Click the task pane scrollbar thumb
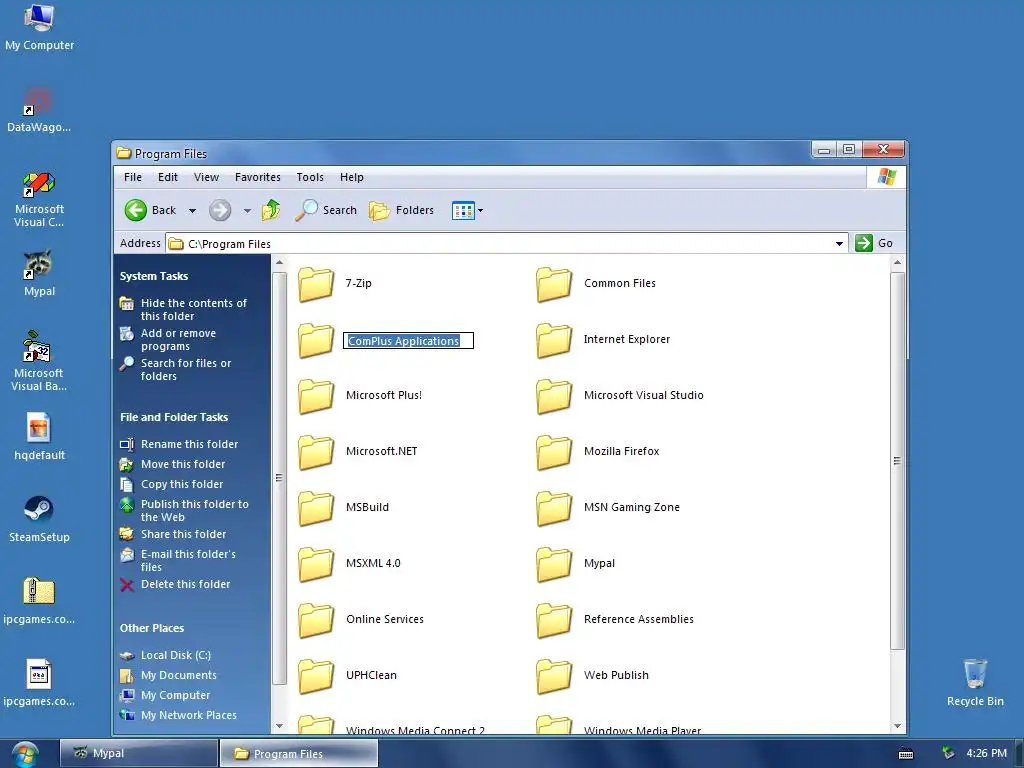The height and width of the screenshot is (768, 1024). click(x=279, y=478)
